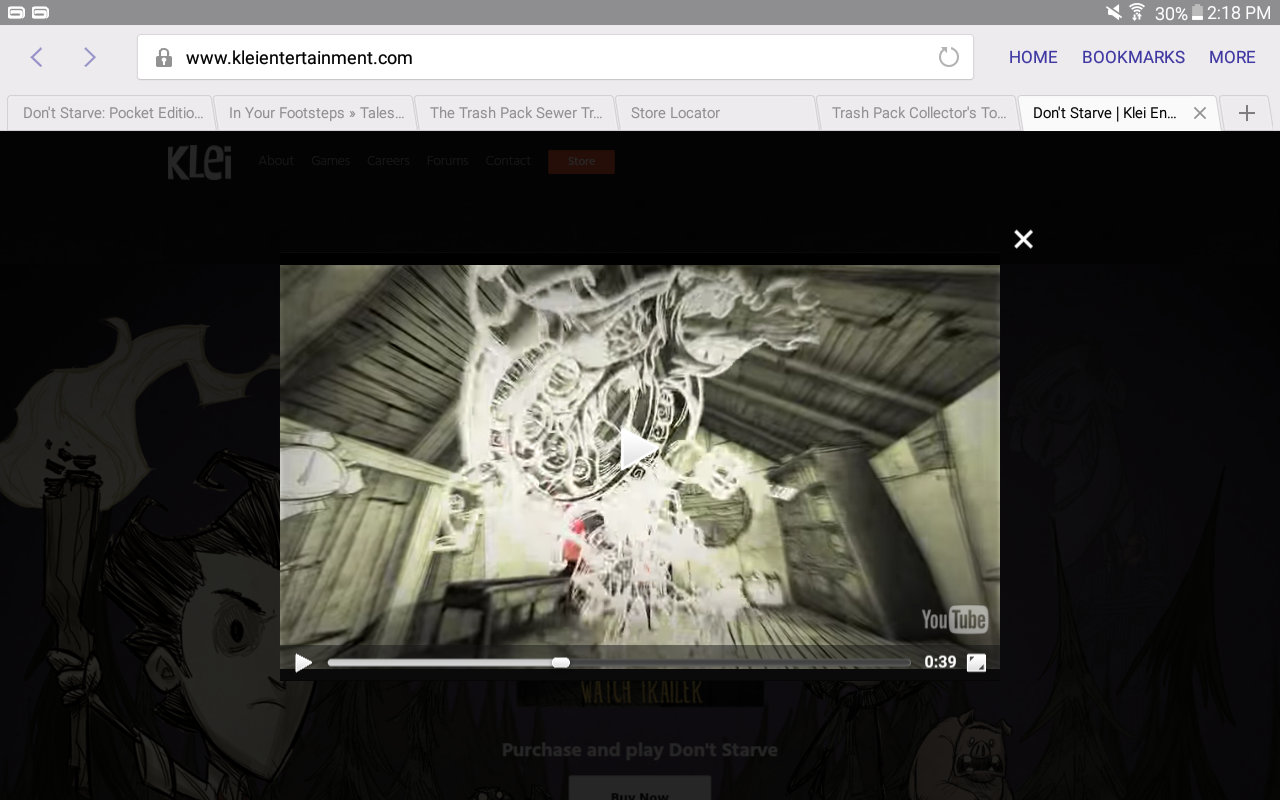This screenshot has width=1280, height=800.
Task: Open the Forums link in Klei navigation
Action: (447, 161)
